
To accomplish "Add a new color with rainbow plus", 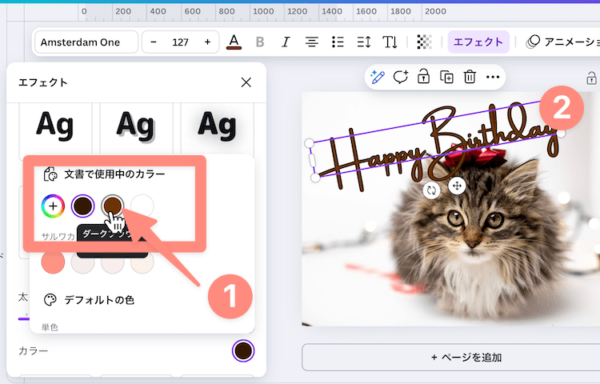I will (53, 206).
